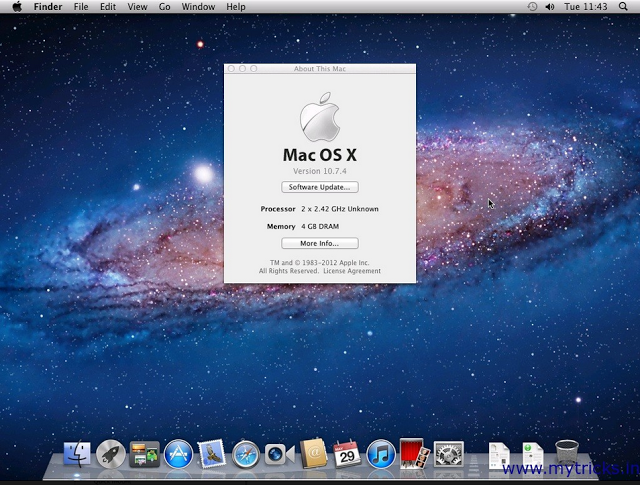Open the Finder menu
Image resolution: width=640 pixels, height=485 pixels.
click(48, 7)
